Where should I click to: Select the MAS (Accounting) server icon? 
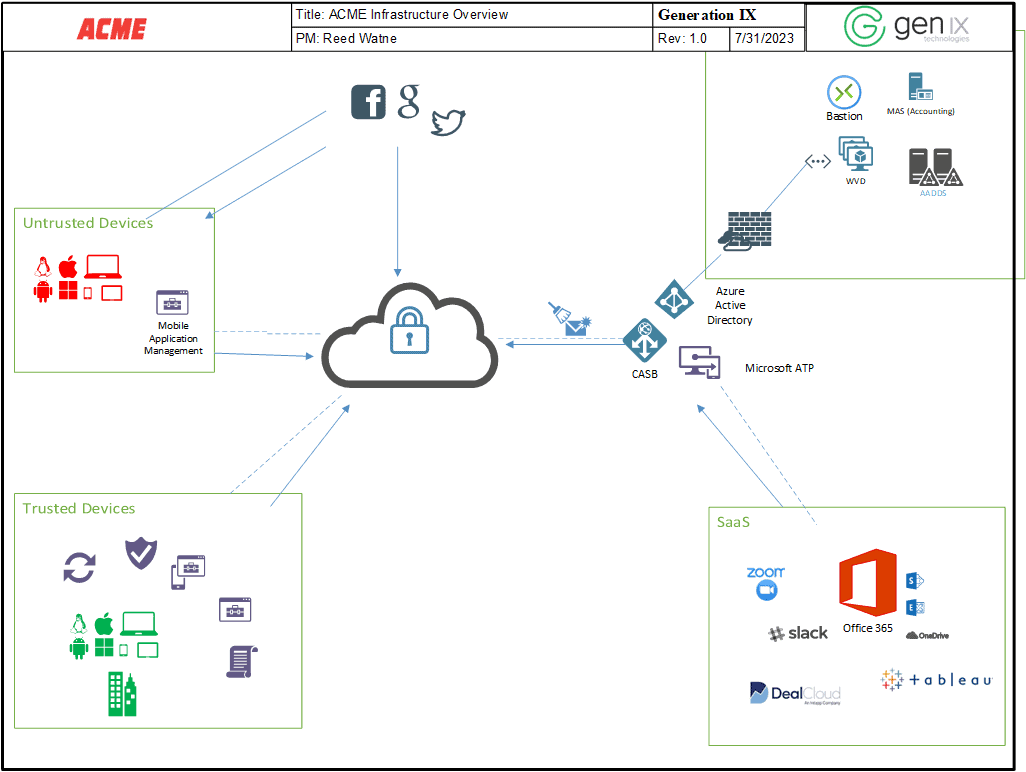point(920,86)
